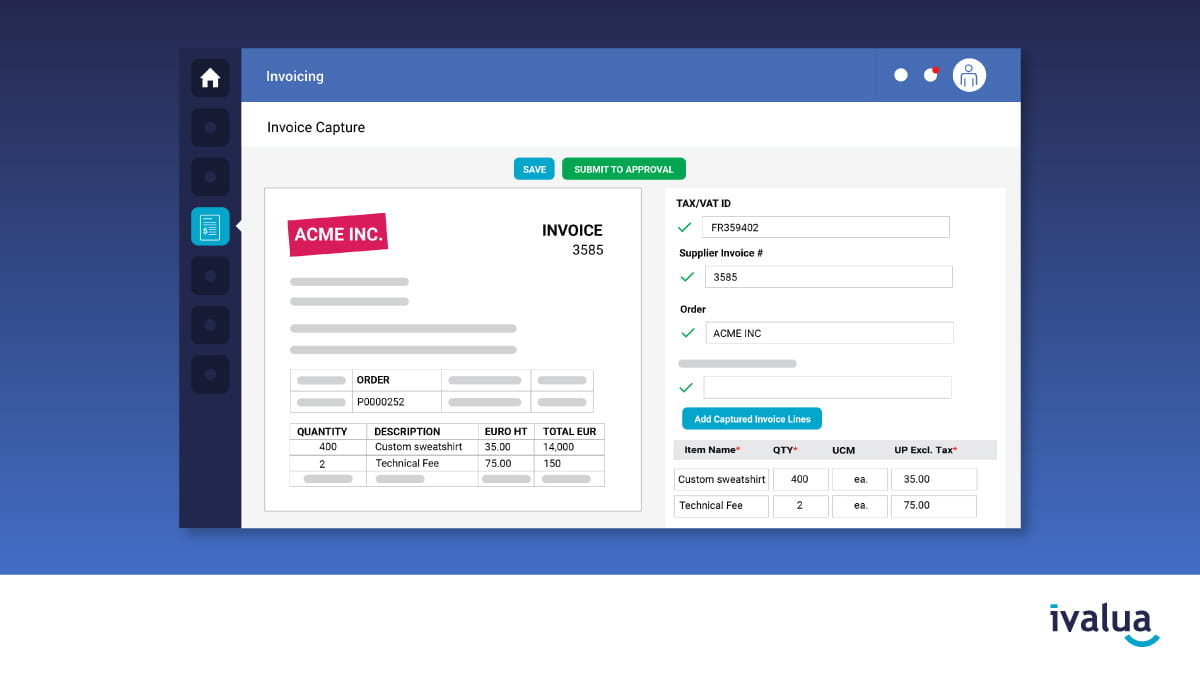Open the UCM selector for Technical Fee
The width and height of the screenshot is (1200, 675).
(x=859, y=506)
